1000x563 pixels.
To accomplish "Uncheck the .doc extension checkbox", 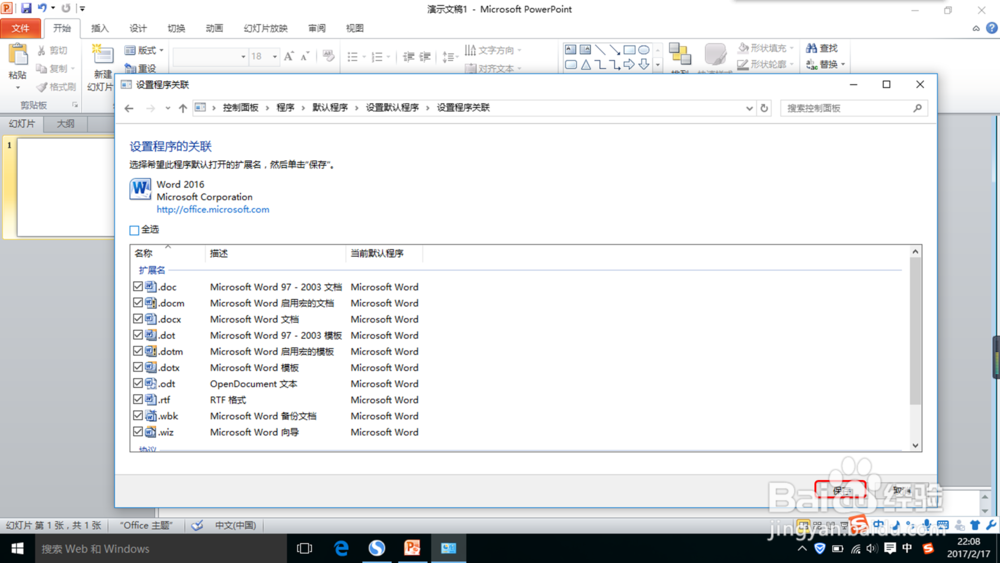I will (138, 287).
